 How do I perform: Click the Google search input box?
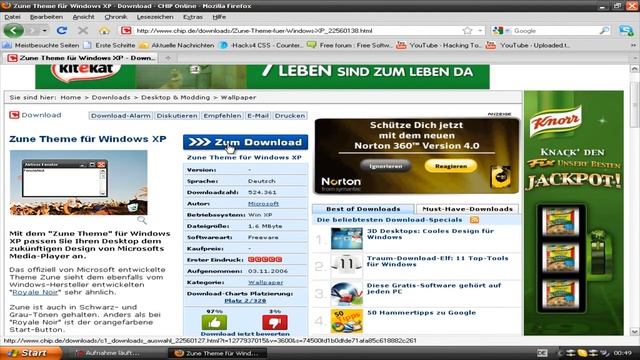(555, 31)
